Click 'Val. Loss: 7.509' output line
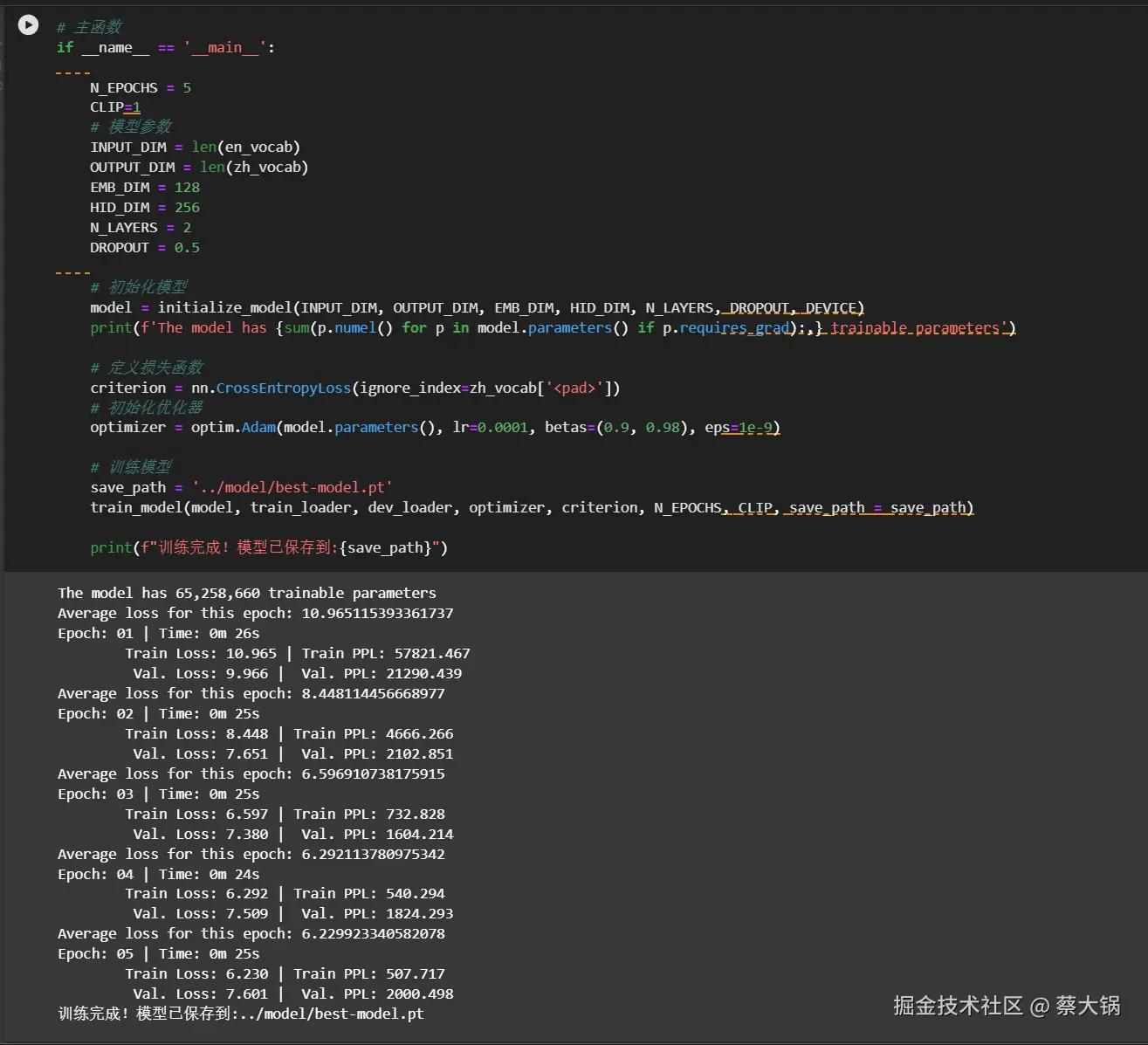 (x=293, y=914)
